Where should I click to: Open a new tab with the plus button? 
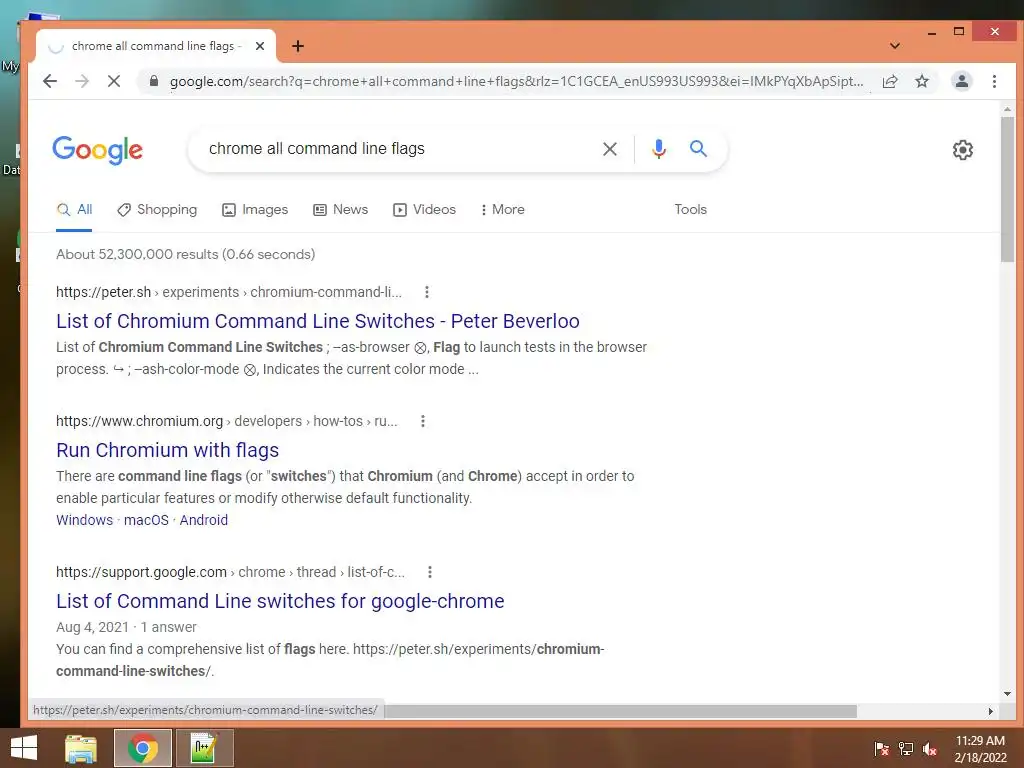pyautogui.click(x=298, y=46)
